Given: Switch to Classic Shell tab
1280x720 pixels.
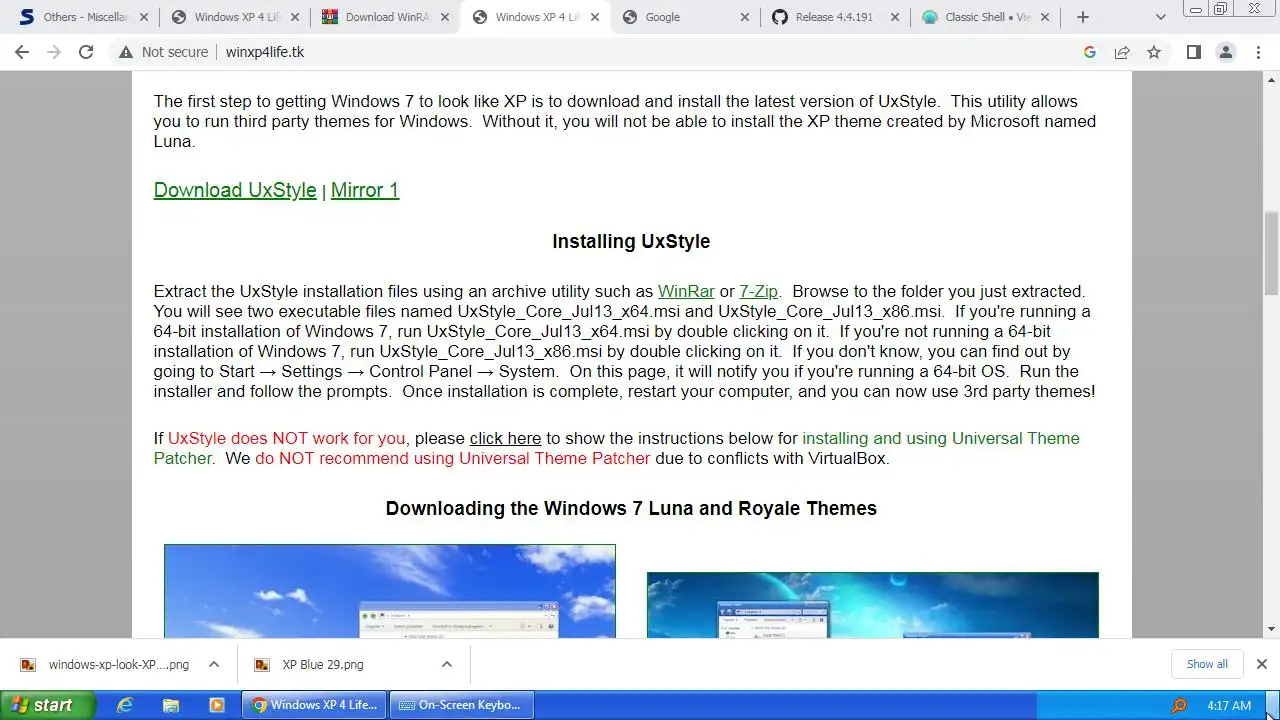Looking at the screenshot, I should (986, 17).
